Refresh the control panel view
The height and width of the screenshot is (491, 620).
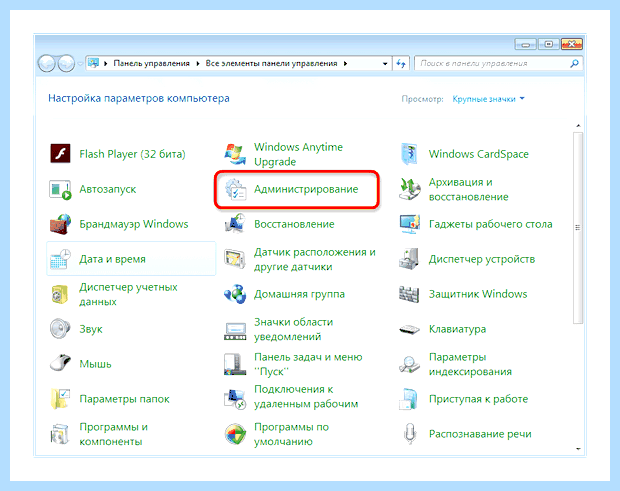401,64
